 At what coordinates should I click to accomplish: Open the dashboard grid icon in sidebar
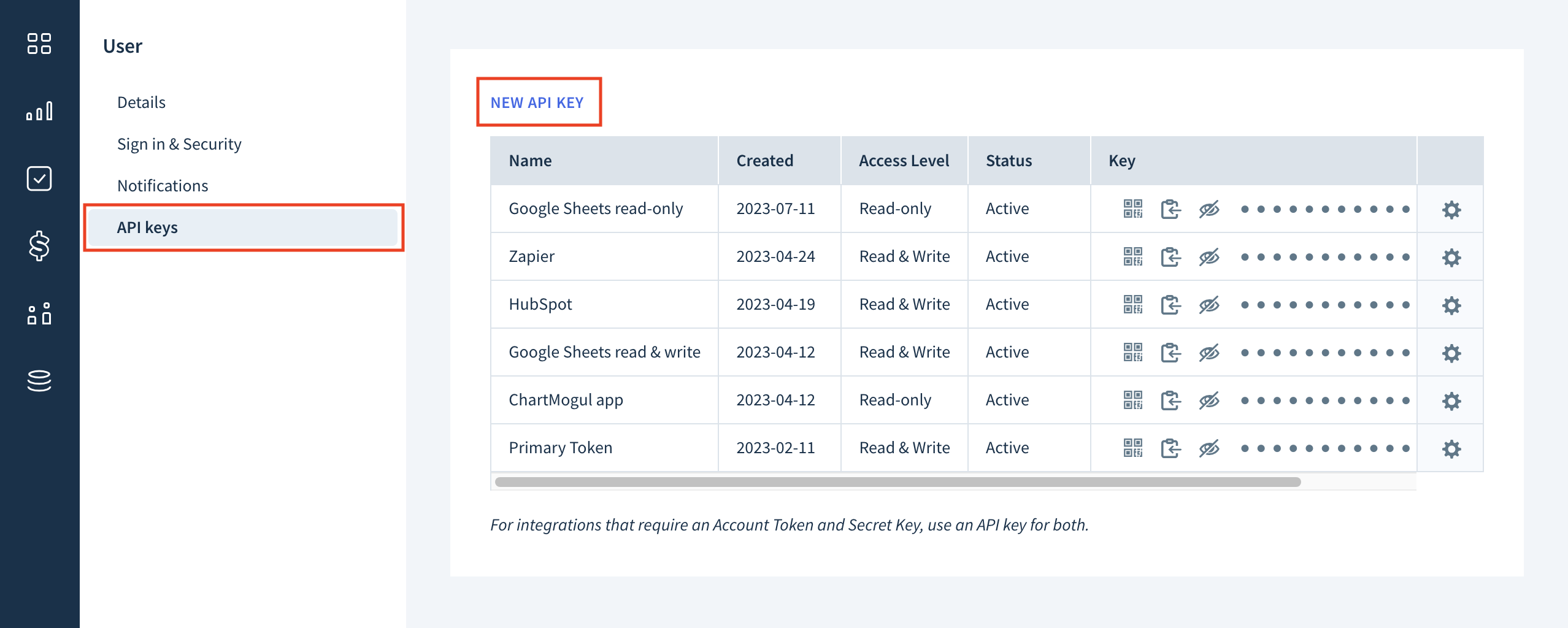point(39,44)
